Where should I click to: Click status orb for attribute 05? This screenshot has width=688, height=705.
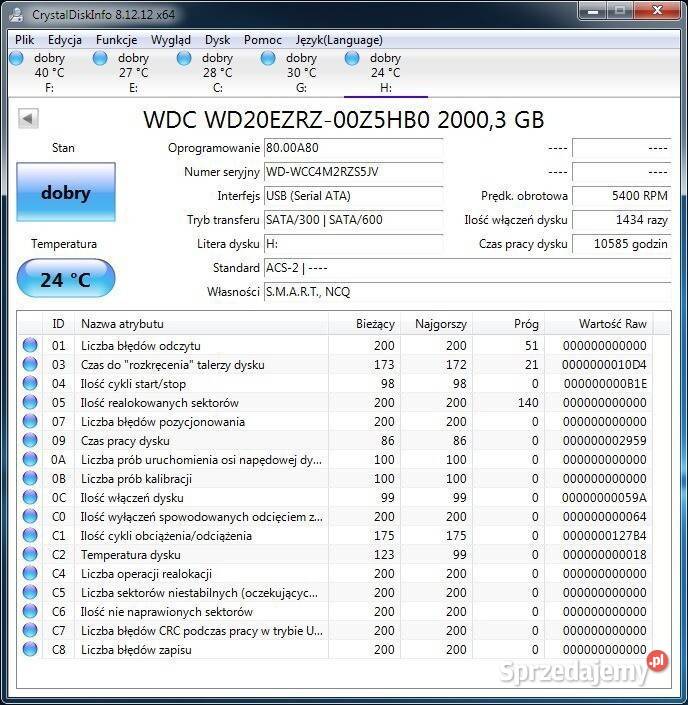point(30,402)
